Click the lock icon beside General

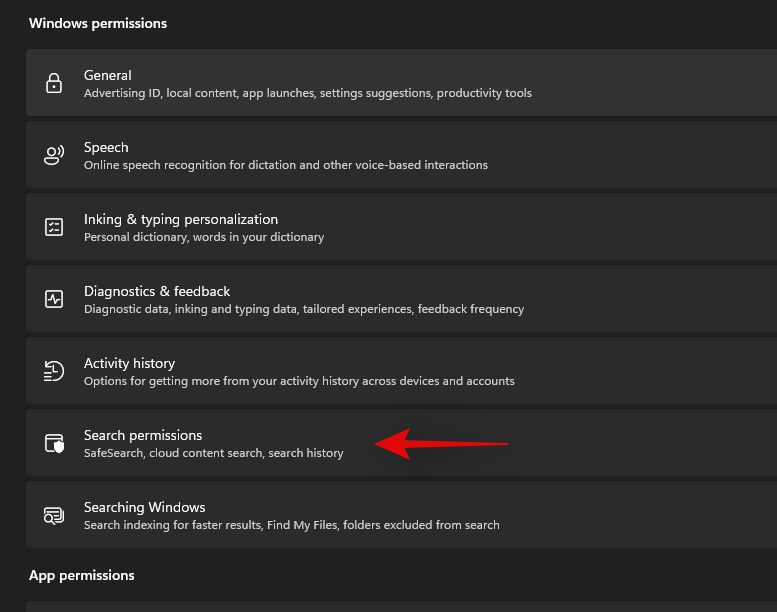click(x=54, y=83)
